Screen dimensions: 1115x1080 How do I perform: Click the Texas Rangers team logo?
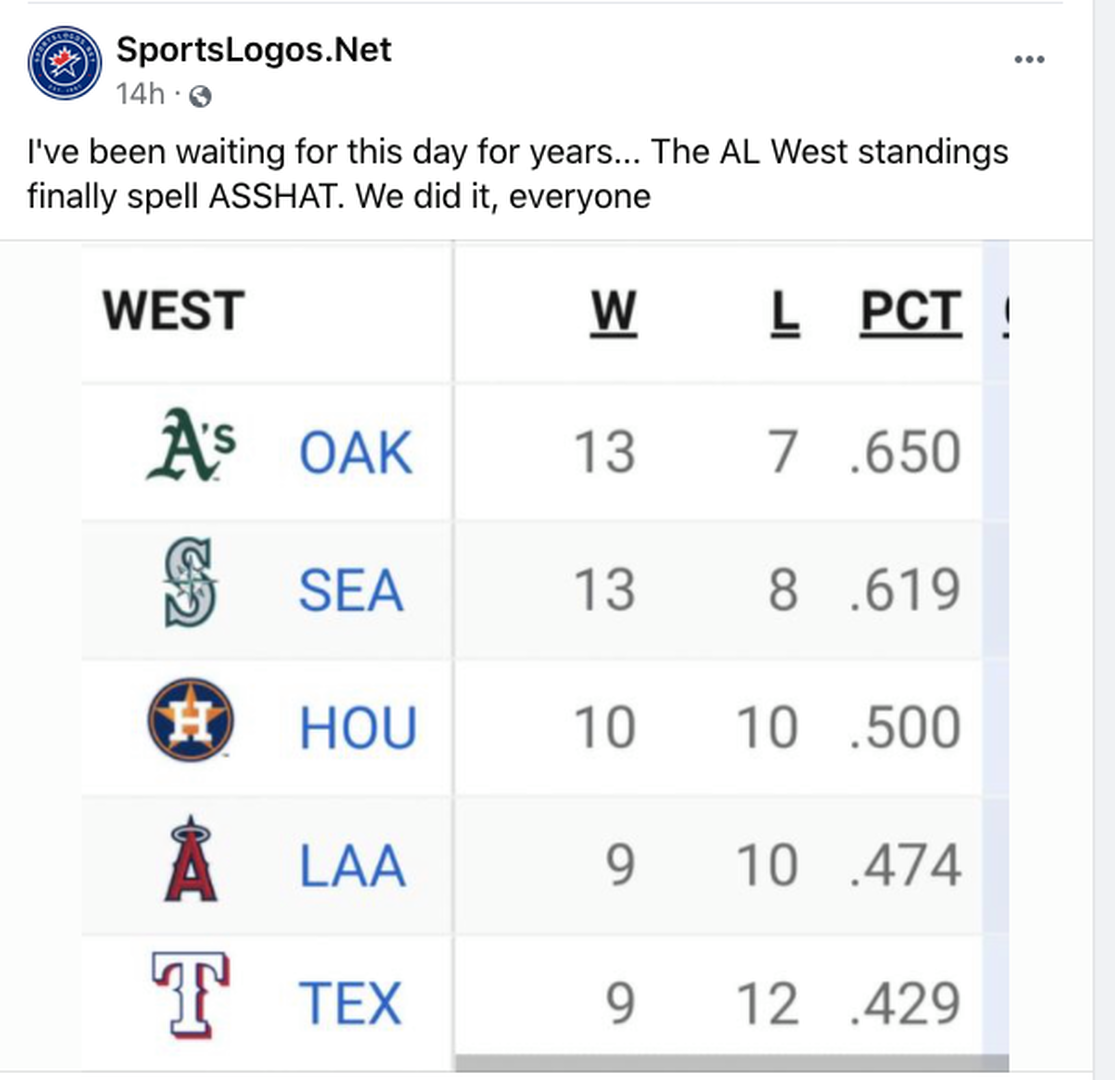pyautogui.click(x=190, y=995)
